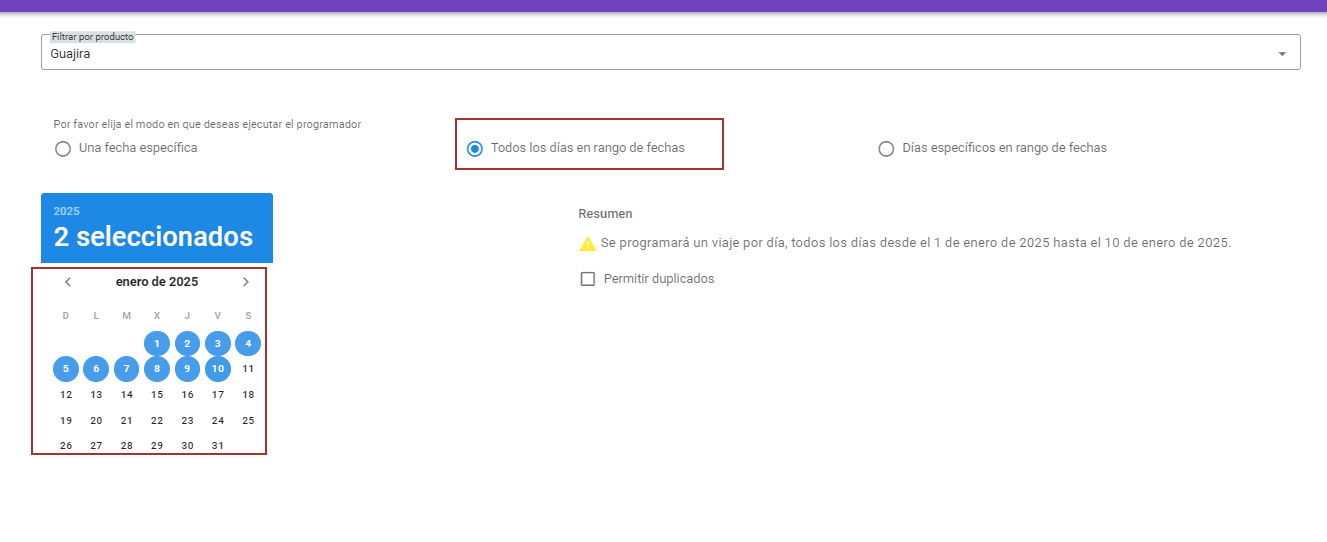
Task: Choose day 15 in the calendar
Action: pos(157,395)
